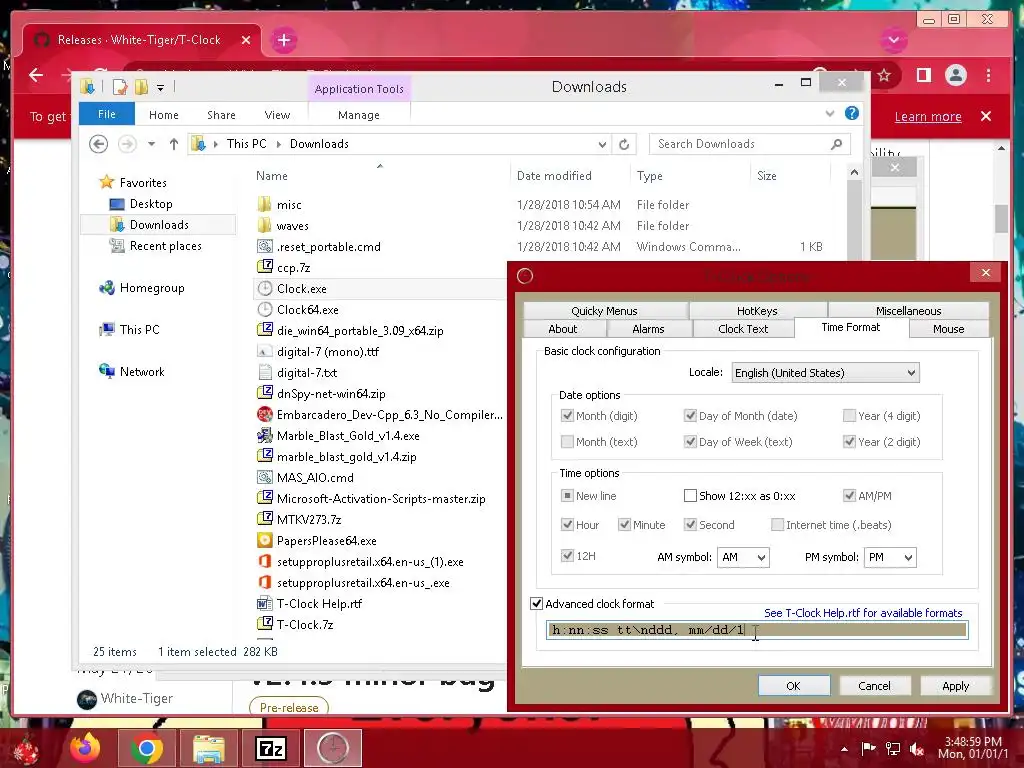Open Customize Quick Access Toolbar dropdown

pyautogui.click(x=161, y=88)
